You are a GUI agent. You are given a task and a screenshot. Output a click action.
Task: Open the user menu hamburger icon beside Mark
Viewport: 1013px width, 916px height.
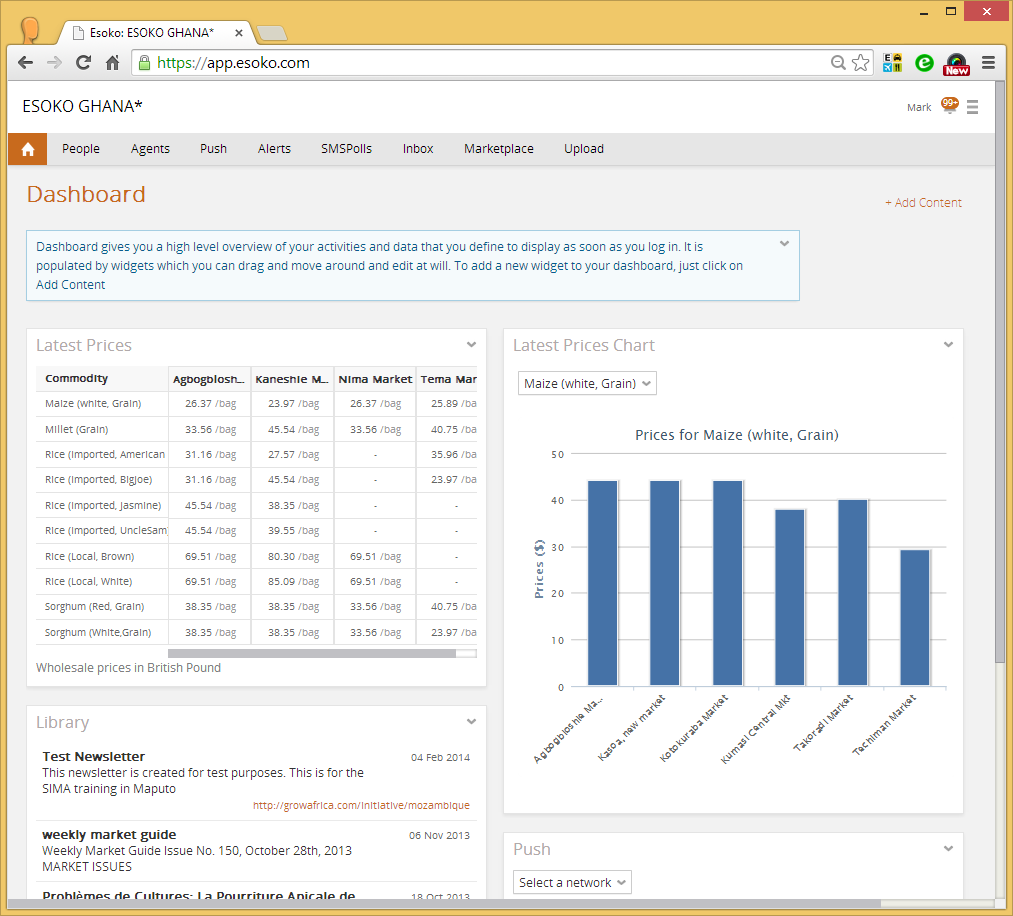[x=972, y=107]
